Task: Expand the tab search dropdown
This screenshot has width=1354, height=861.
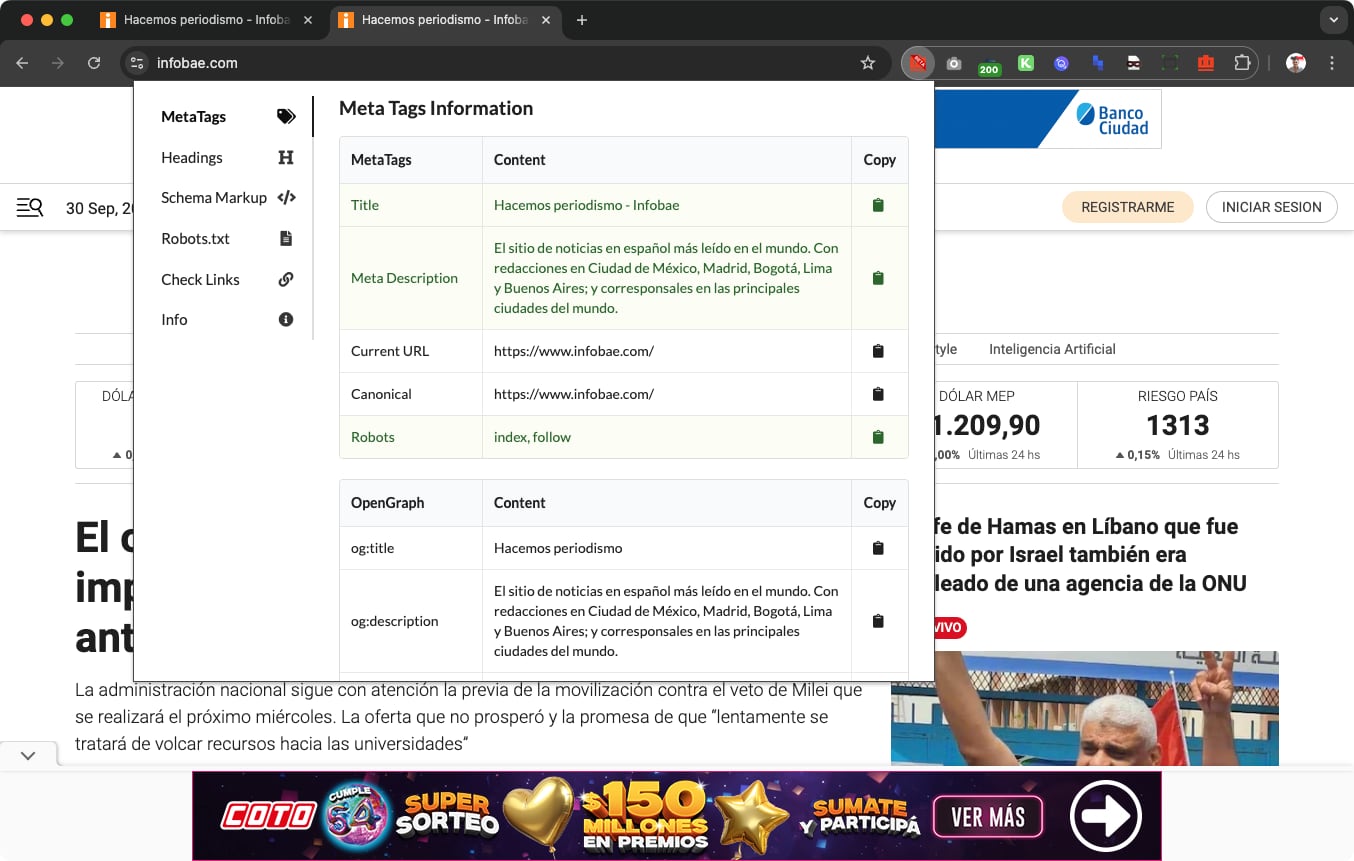Action: tap(1333, 20)
